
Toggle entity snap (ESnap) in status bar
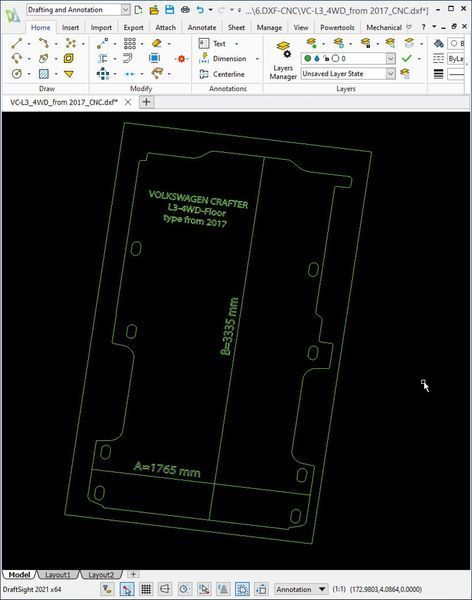point(204,589)
